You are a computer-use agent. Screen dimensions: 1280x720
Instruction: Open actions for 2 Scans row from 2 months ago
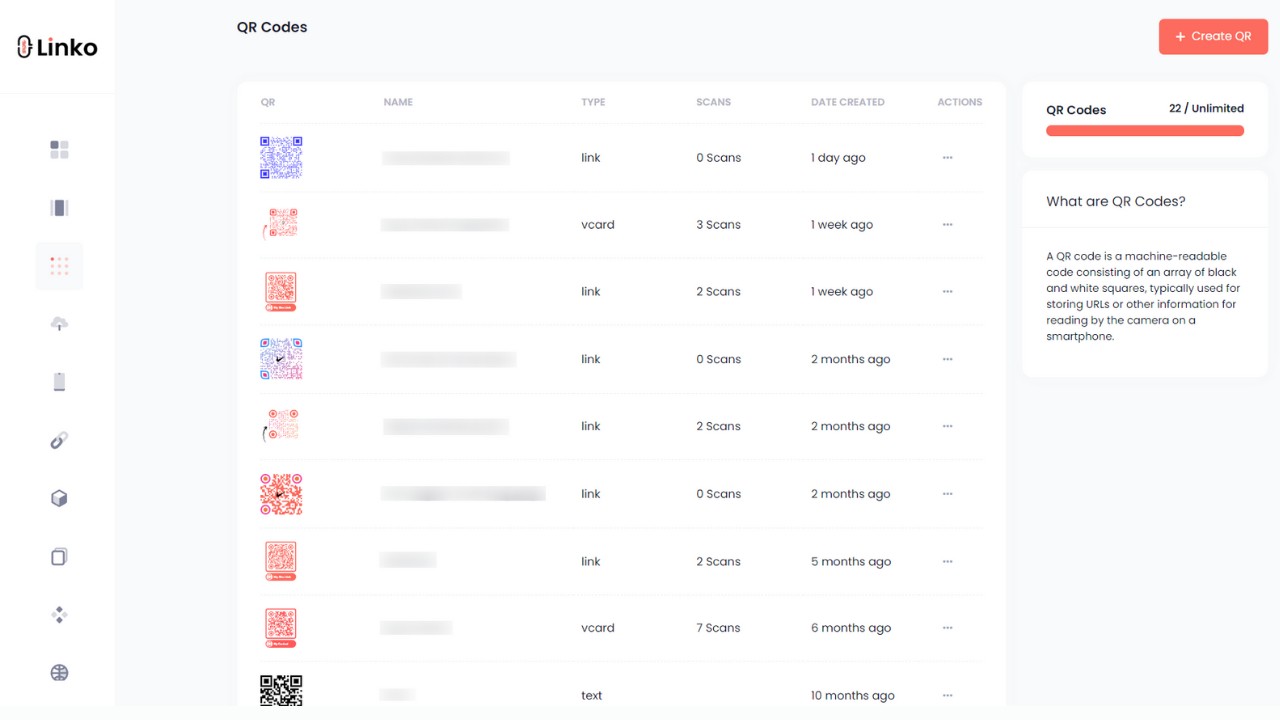947,426
